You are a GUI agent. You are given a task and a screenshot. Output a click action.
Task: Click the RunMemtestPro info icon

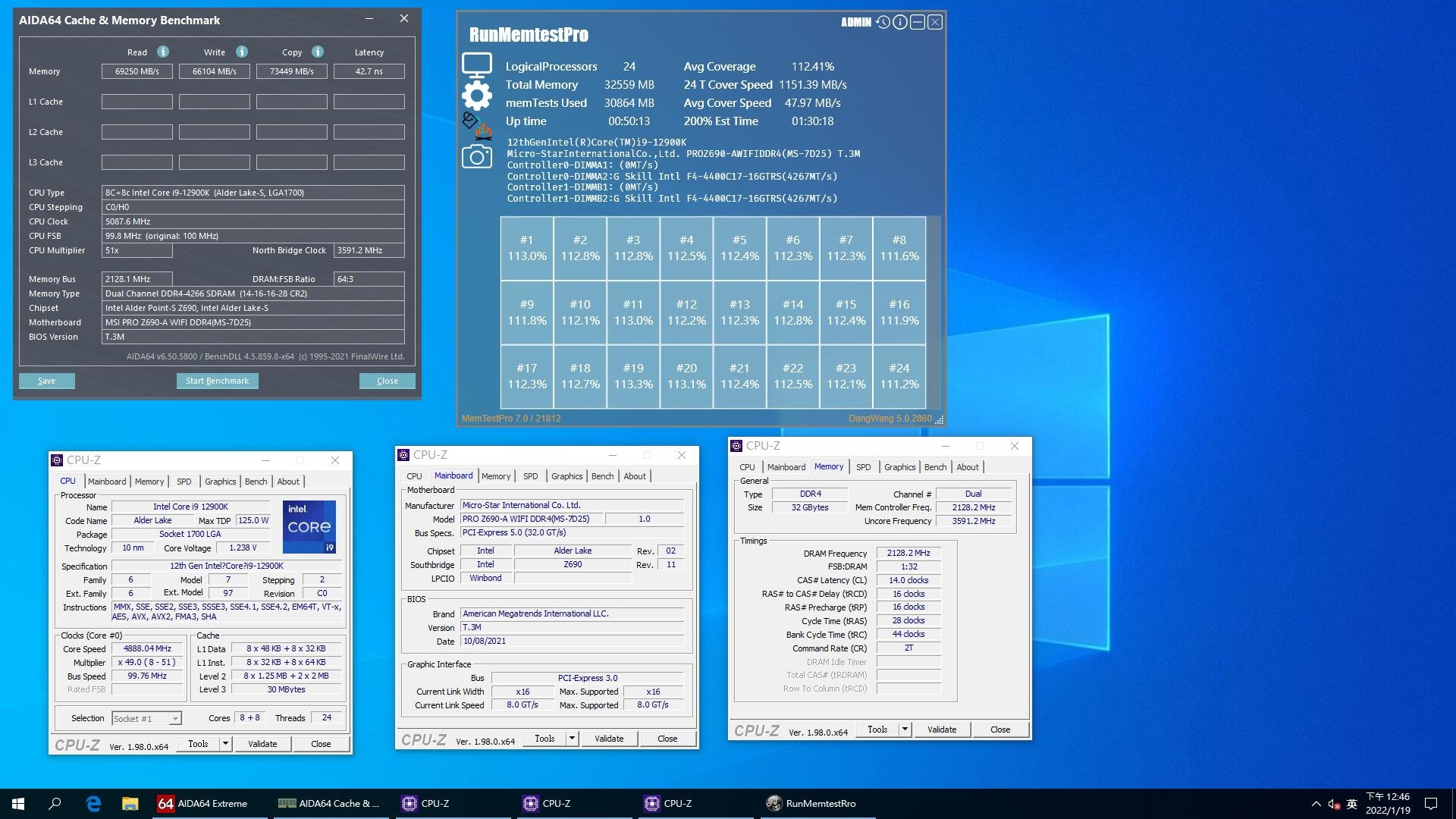coord(900,22)
